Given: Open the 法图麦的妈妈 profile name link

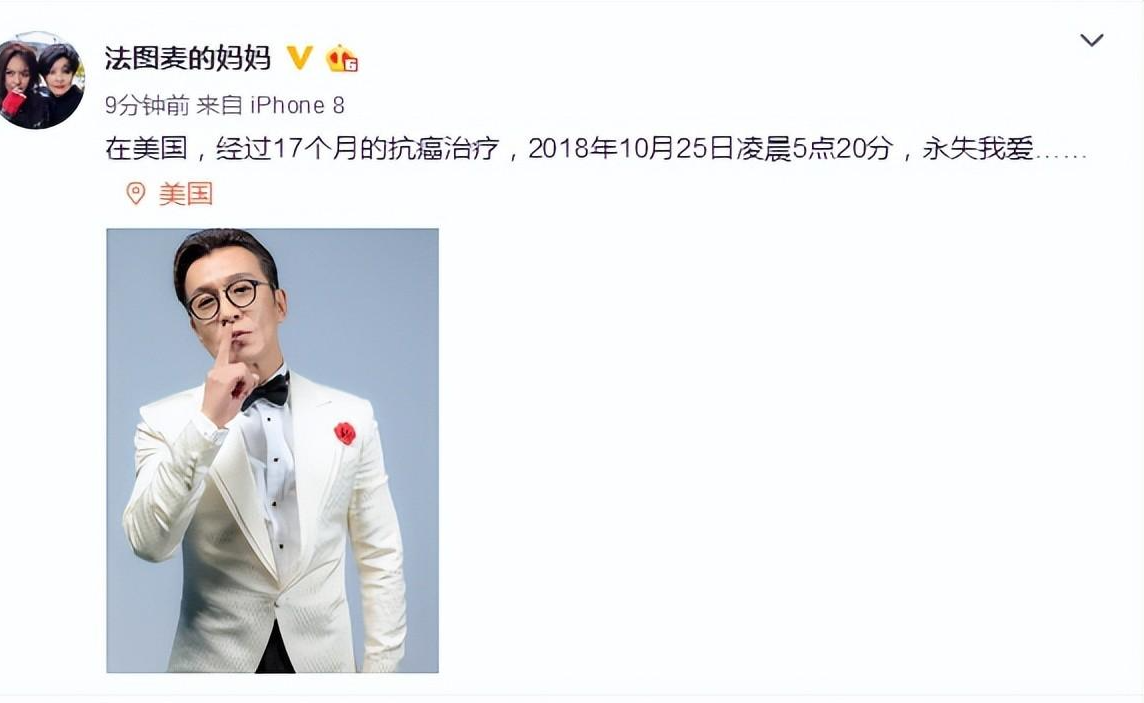Looking at the screenshot, I should [188, 58].
